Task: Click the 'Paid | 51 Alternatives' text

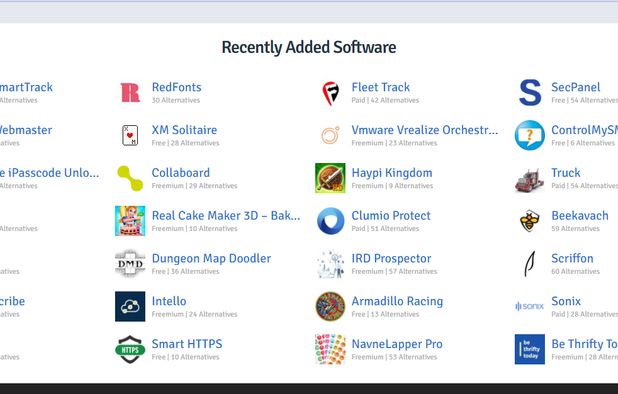Action: tap(385, 229)
